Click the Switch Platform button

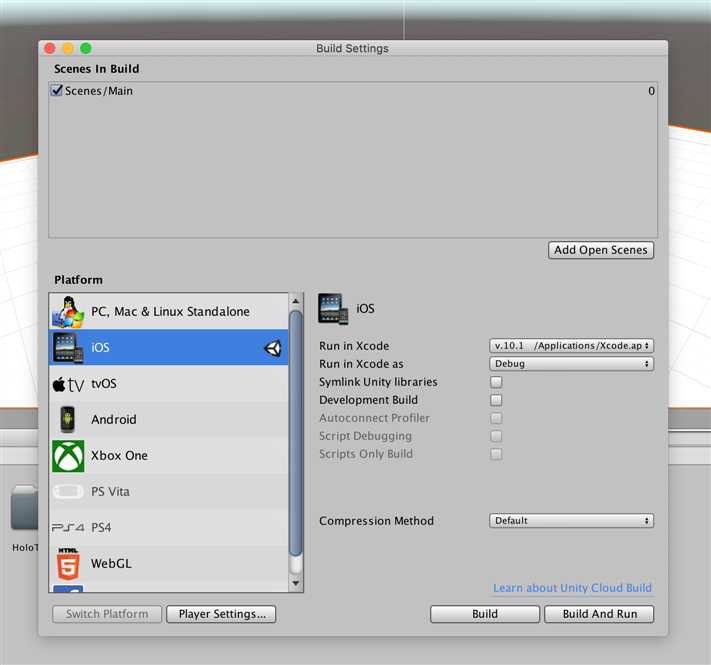[x=107, y=614]
